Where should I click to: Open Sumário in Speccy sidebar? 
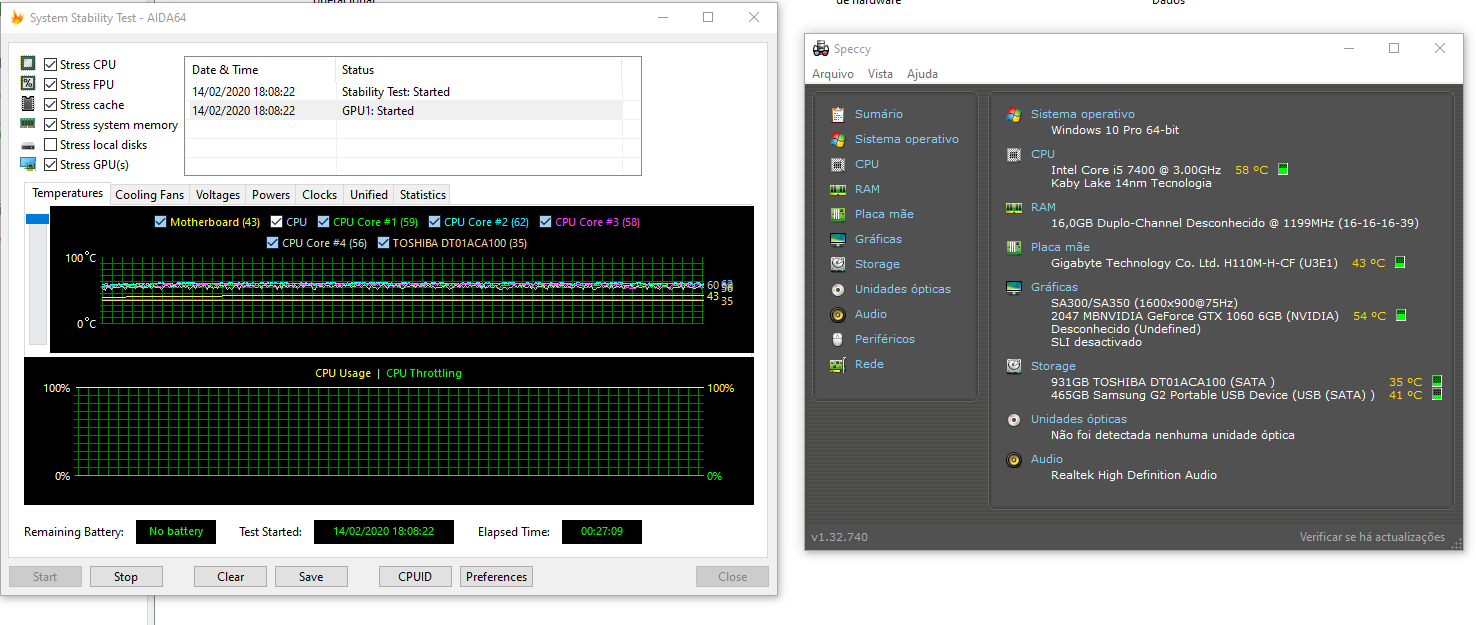(878, 114)
